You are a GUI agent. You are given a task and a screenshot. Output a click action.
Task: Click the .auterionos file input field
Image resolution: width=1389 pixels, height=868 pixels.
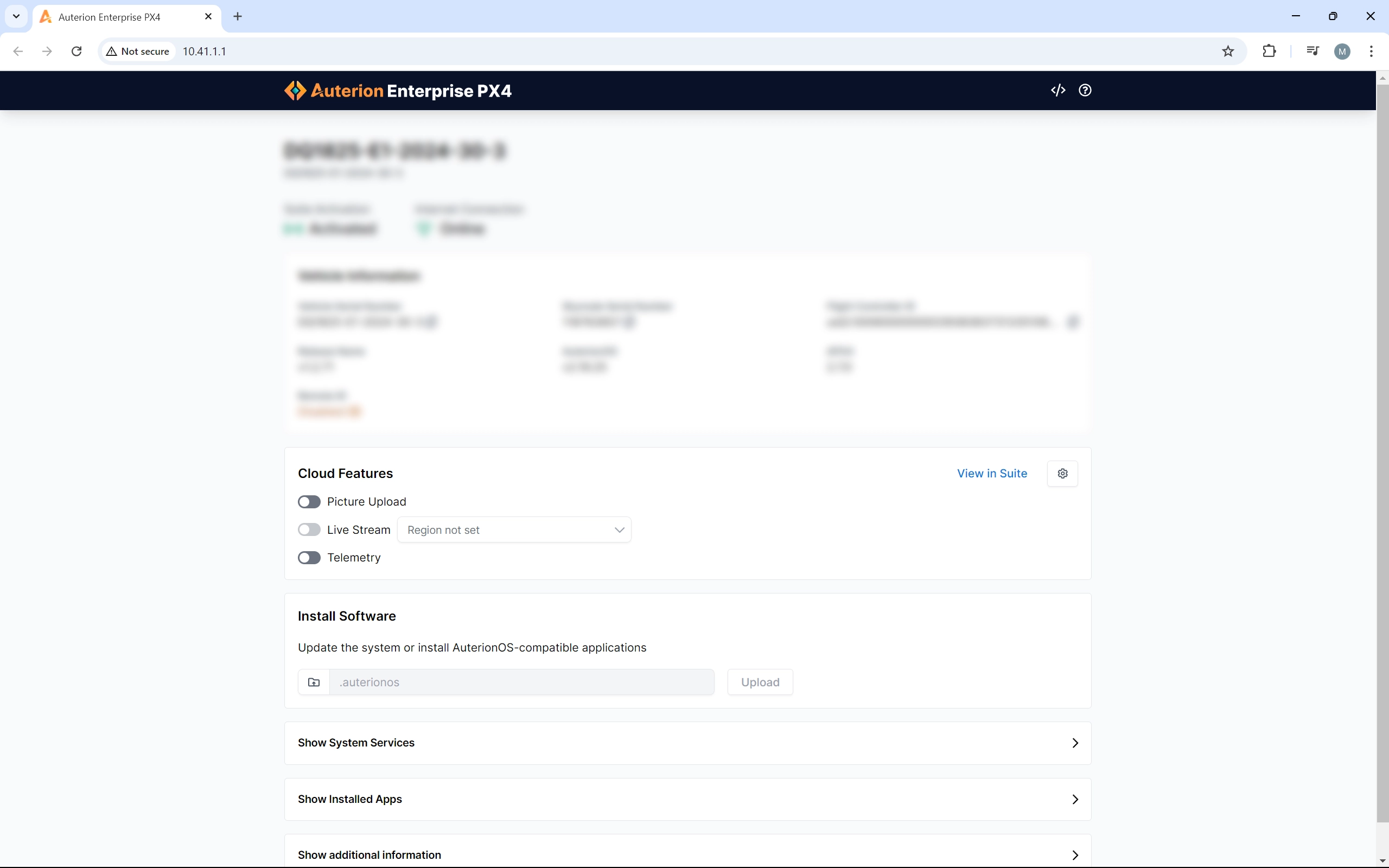[521, 682]
